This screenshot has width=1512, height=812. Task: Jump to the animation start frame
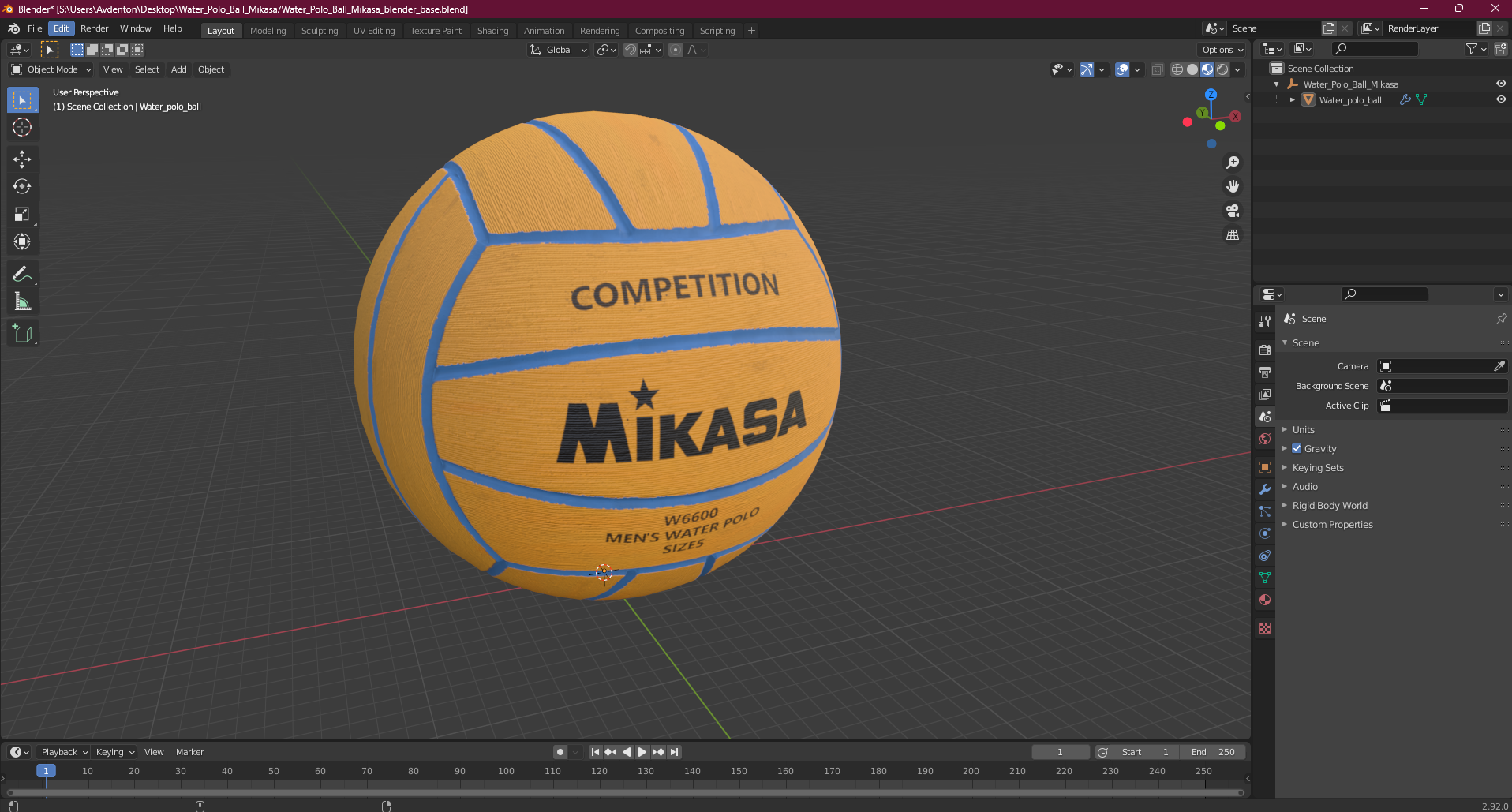pyautogui.click(x=596, y=752)
